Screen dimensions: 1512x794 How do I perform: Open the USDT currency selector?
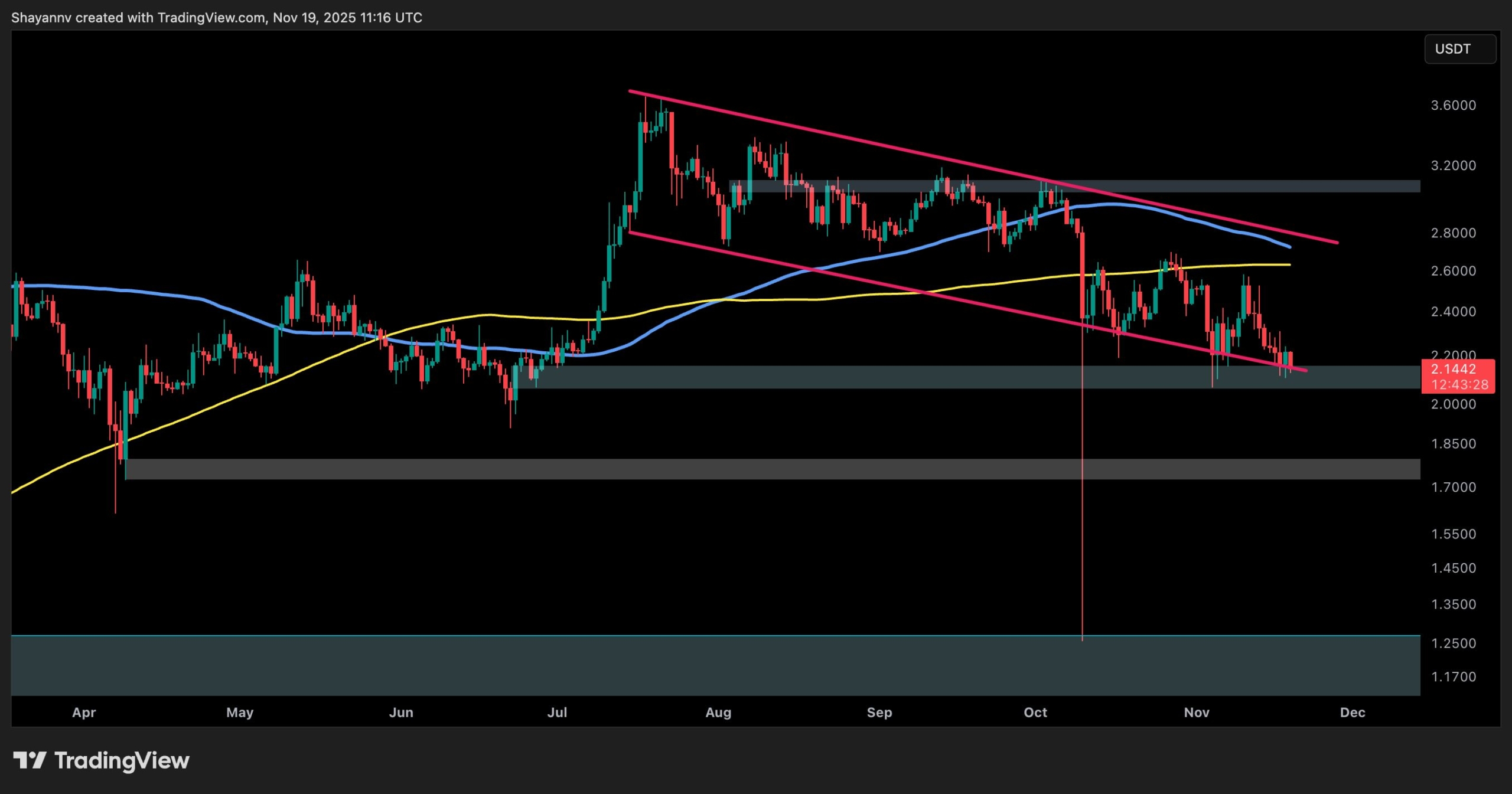[1459, 49]
